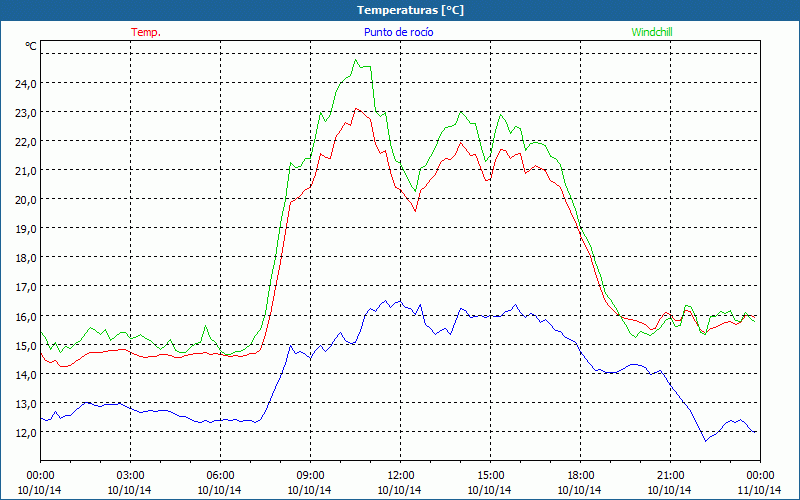Viewport: 800px width, 500px height.
Task: Click the 11/10/14 date label
Action: (x=760, y=490)
